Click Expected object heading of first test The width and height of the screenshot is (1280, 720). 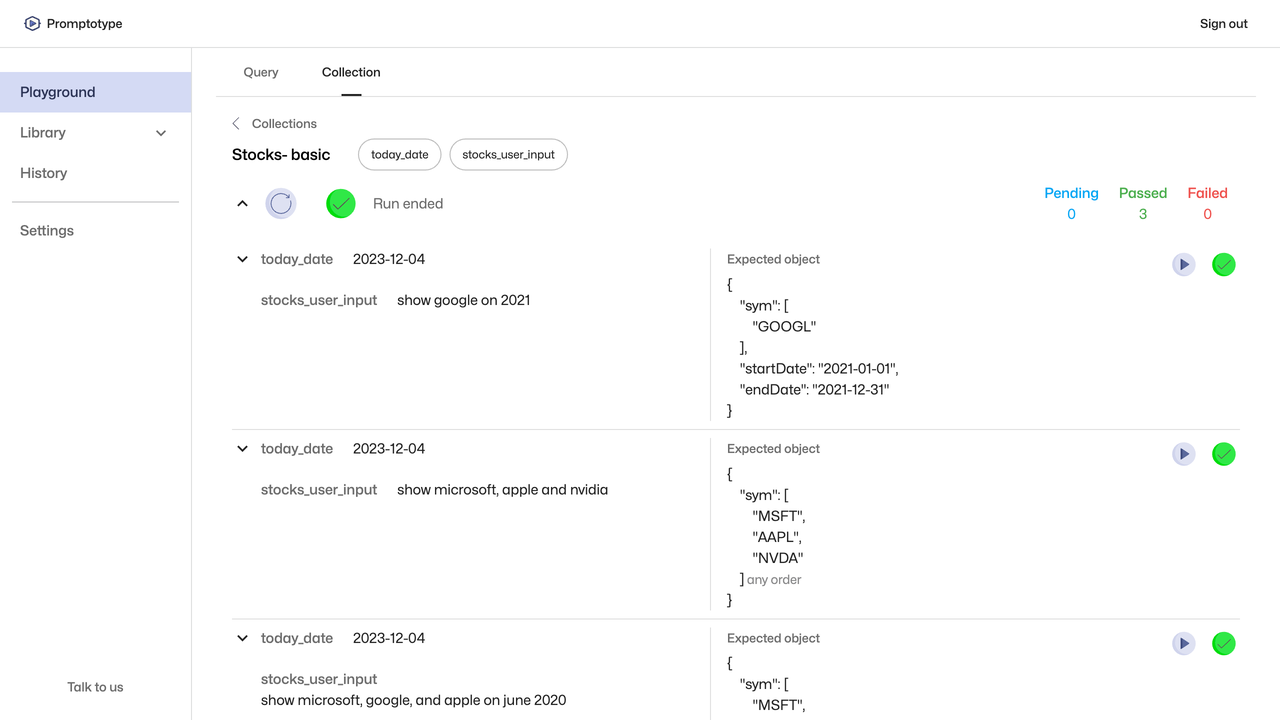tap(773, 259)
